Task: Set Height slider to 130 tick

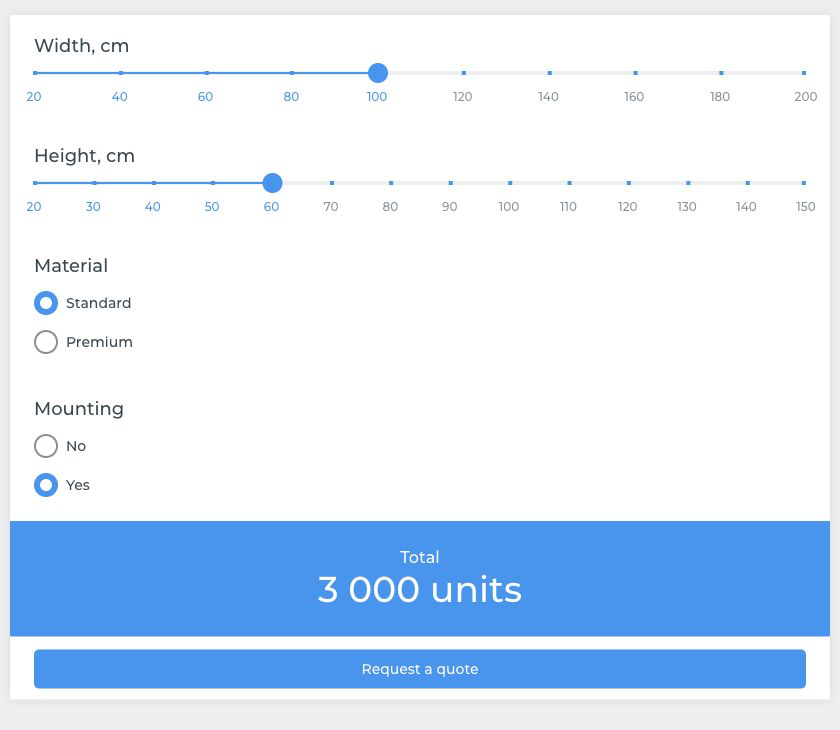Action: click(x=688, y=183)
